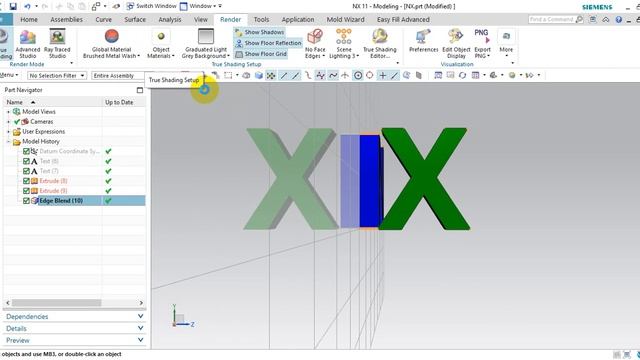Click the Save icon in title bar
This screenshot has height=360, width=640.
[x=13, y=6]
